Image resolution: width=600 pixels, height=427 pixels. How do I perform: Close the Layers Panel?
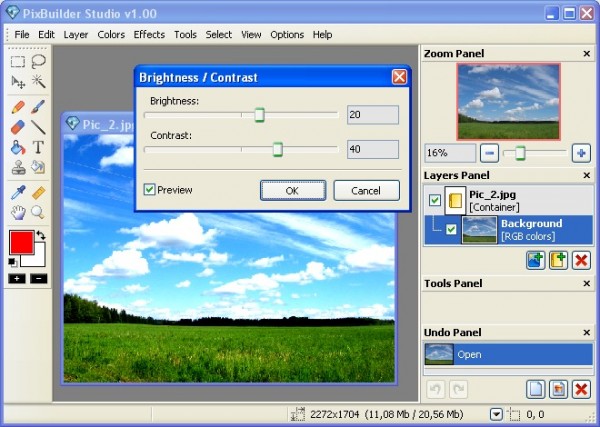coord(586,176)
